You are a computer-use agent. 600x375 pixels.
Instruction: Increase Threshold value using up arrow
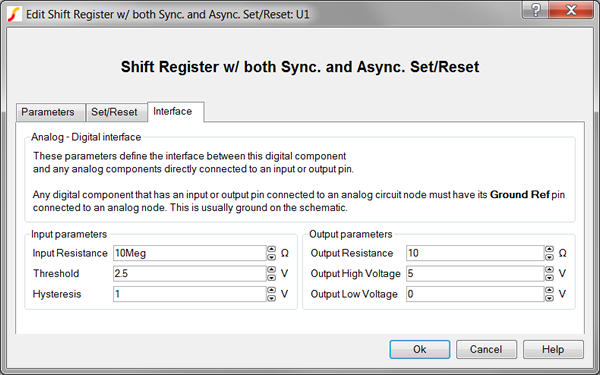[271, 270]
